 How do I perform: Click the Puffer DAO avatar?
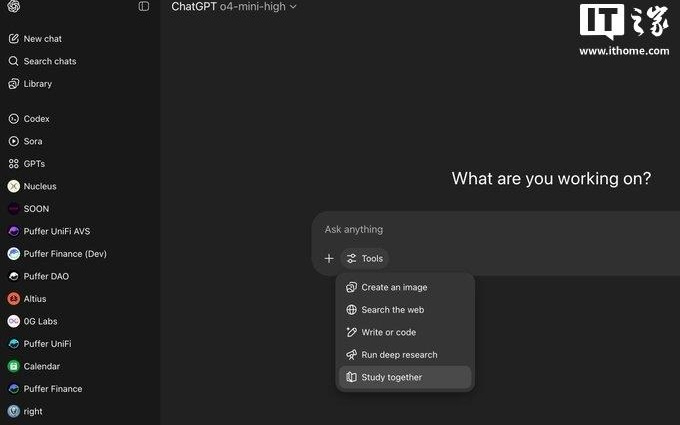(13, 276)
